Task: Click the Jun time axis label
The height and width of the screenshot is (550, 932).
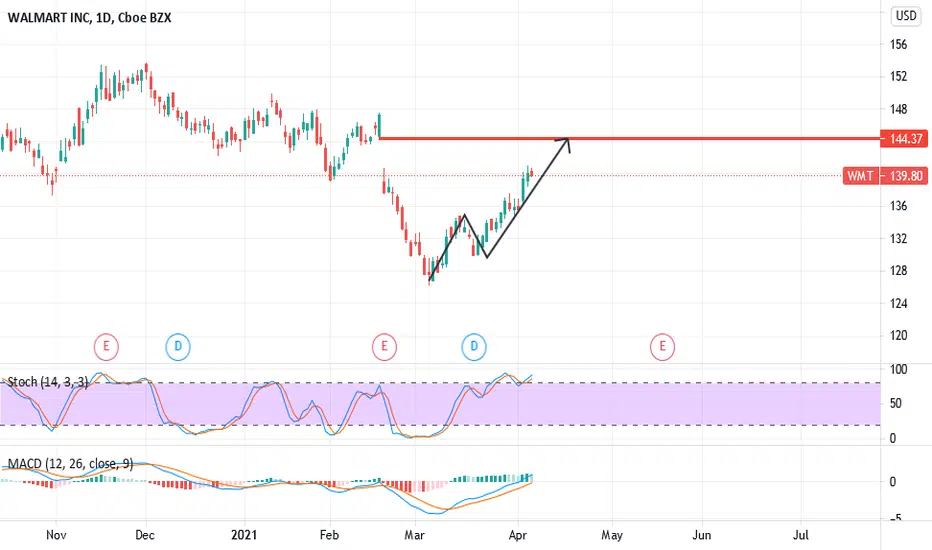Action: pos(701,535)
